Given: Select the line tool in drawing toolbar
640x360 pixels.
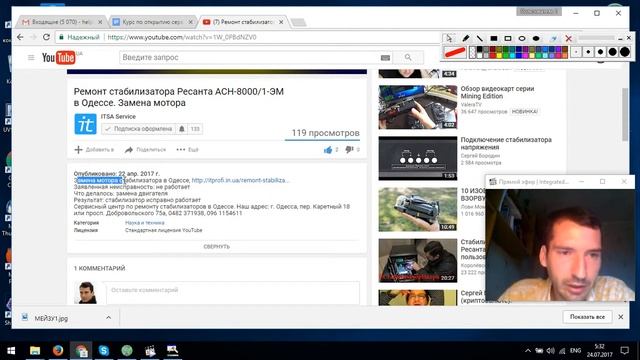Looking at the screenshot, I should pyautogui.click(x=480, y=38).
